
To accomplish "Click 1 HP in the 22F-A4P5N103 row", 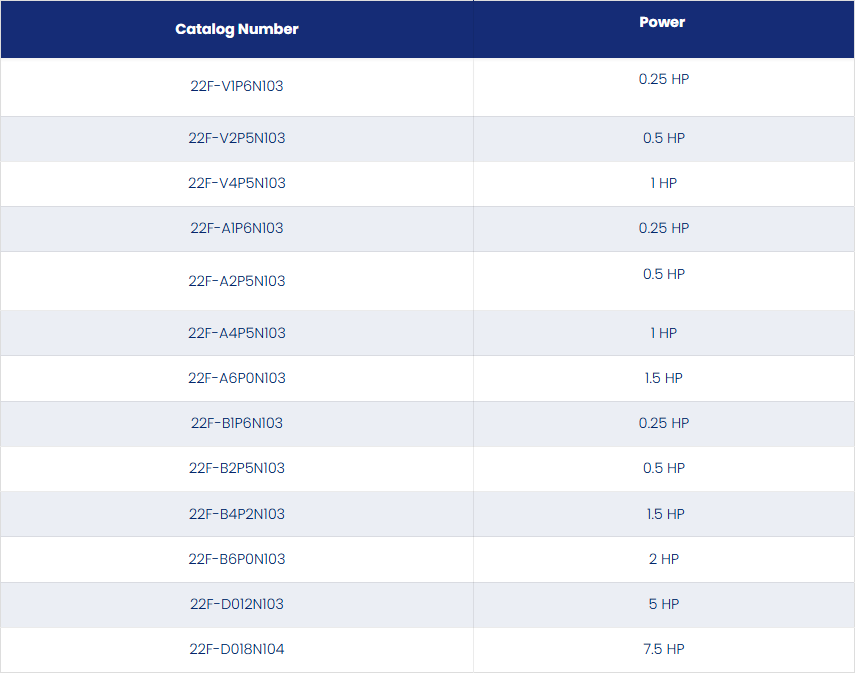I will [664, 333].
